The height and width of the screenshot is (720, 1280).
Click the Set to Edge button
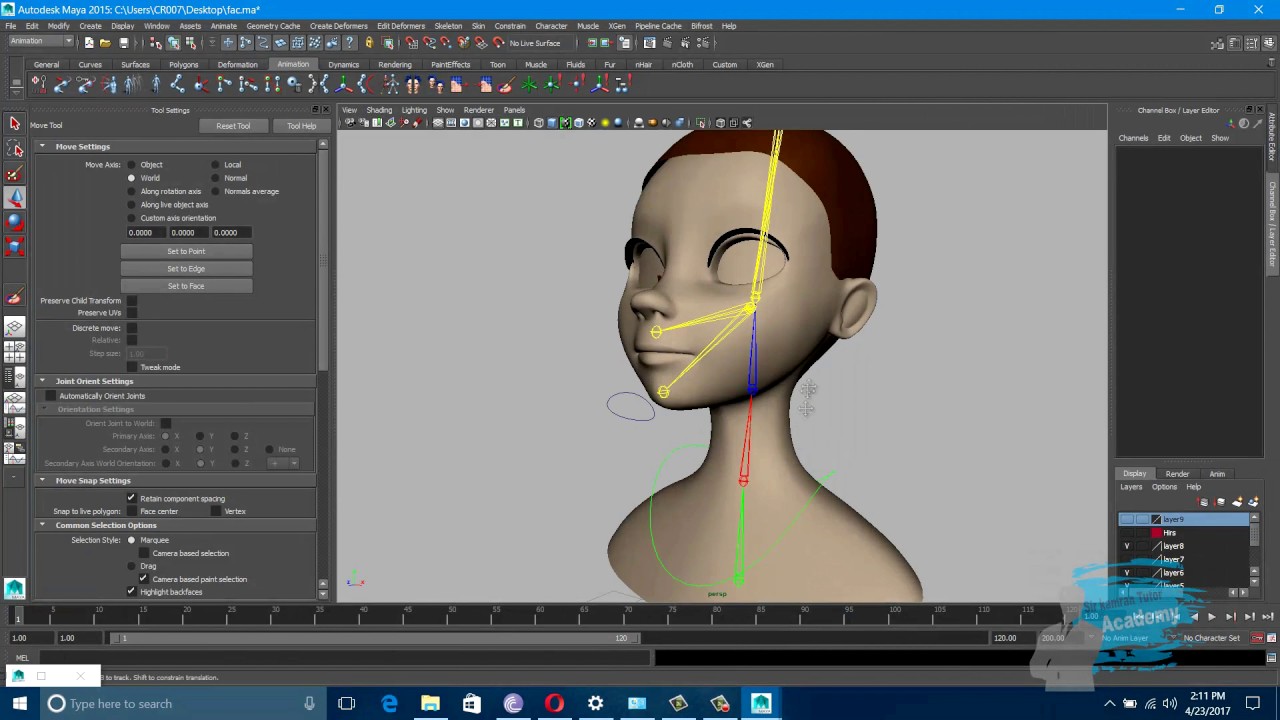point(186,269)
